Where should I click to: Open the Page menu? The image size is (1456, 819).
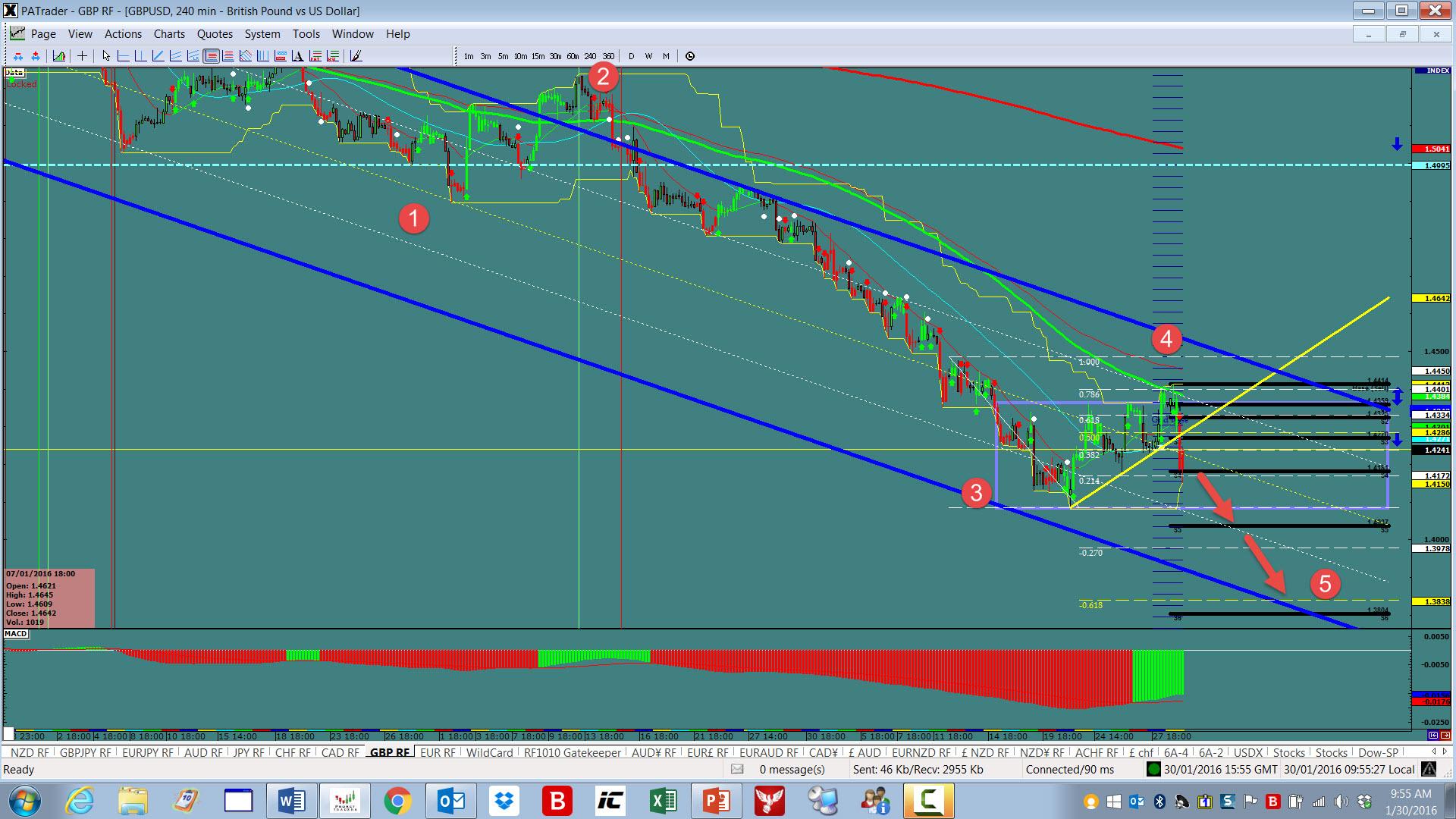click(43, 34)
